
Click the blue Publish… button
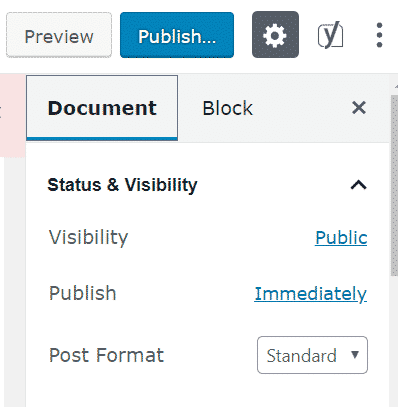(x=177, y=35)
